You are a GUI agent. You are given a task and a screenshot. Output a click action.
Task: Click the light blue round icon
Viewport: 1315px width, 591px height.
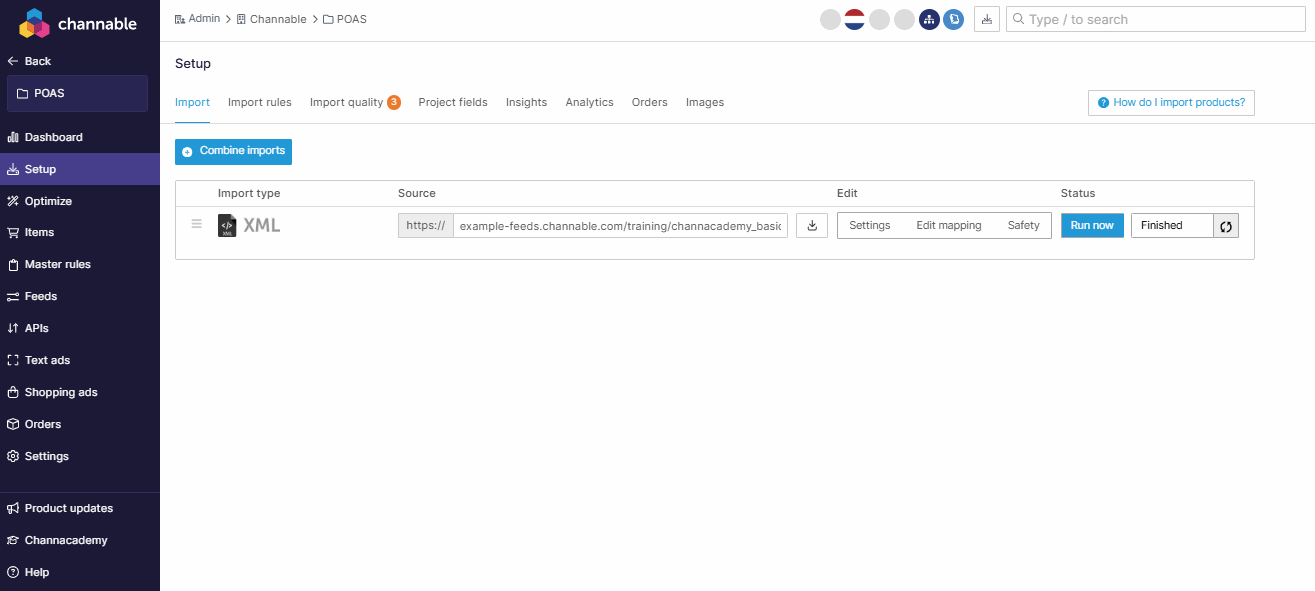coord(953,19)
